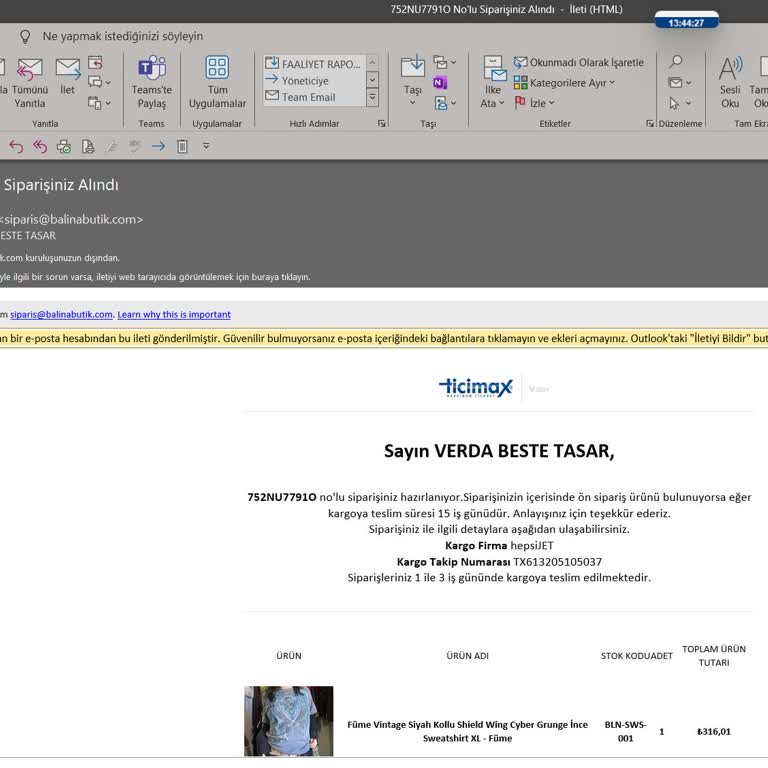
Task: Click the light bulb Tell Me icon
Action: pos(25,36)
